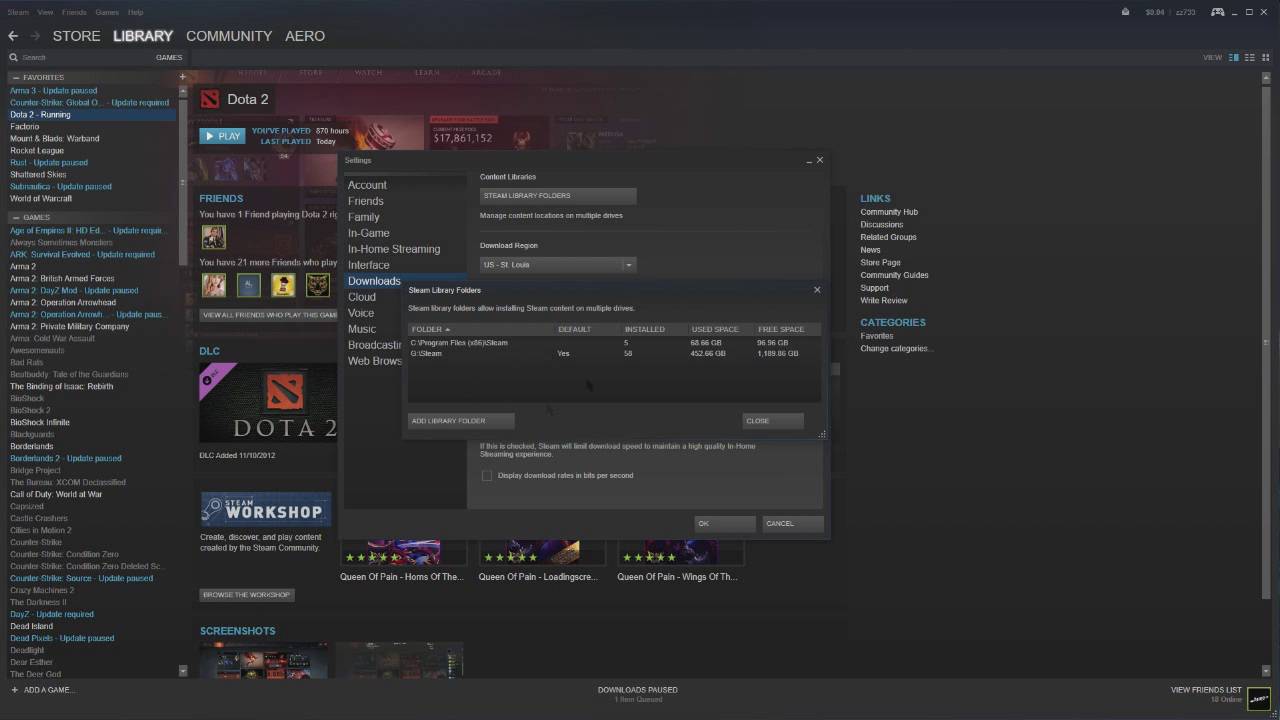Click the forward navigation arrow
Viewport: 1280px width, 720px height.
(35, 36)
